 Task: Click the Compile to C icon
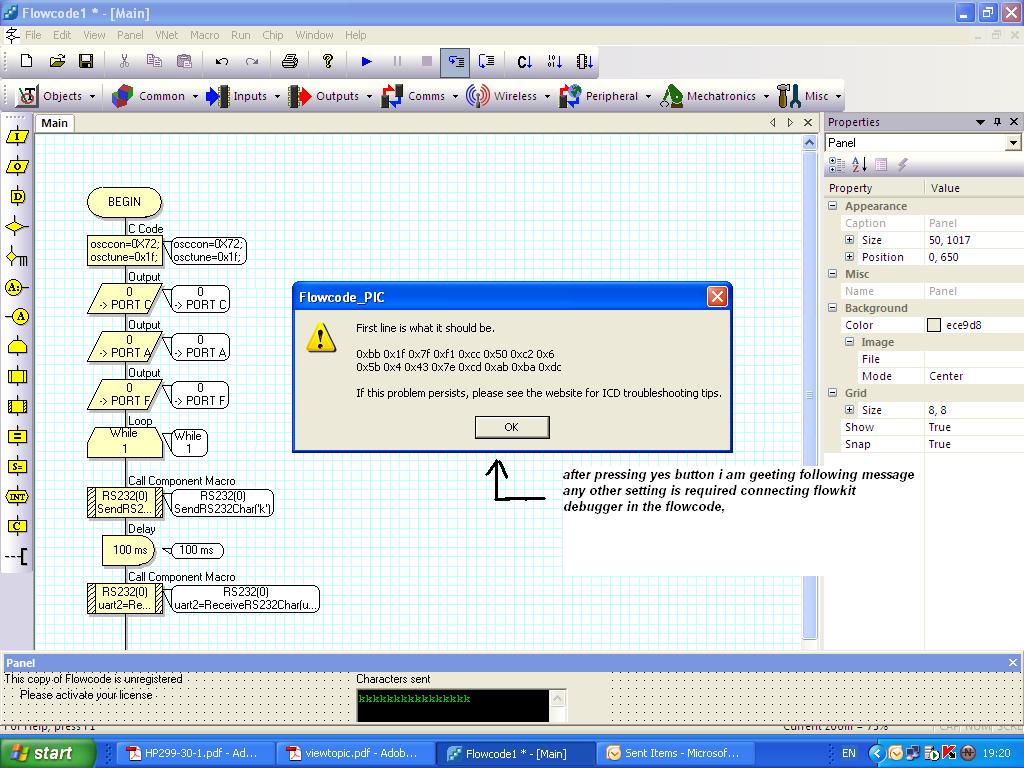point(524,61)
